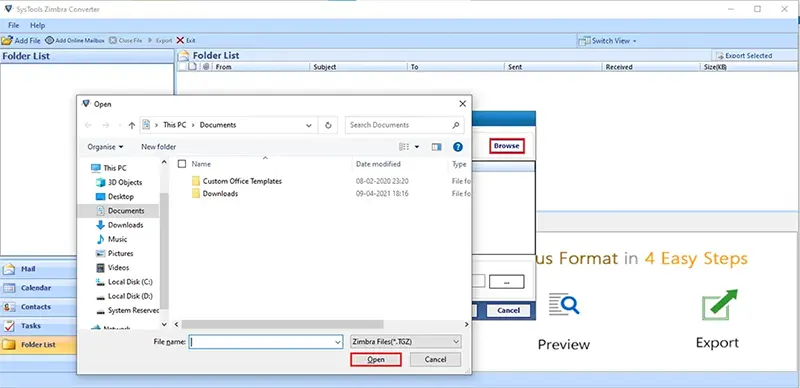Sort emails by Subject column
This screenshot has width=800, height=388.
point(358,67)
